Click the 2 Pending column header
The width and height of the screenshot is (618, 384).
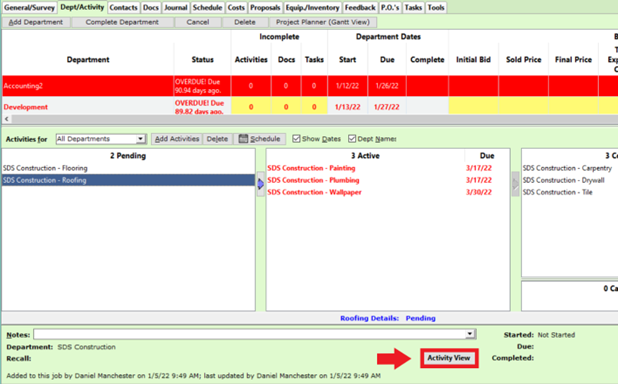[x=128, y=156]
